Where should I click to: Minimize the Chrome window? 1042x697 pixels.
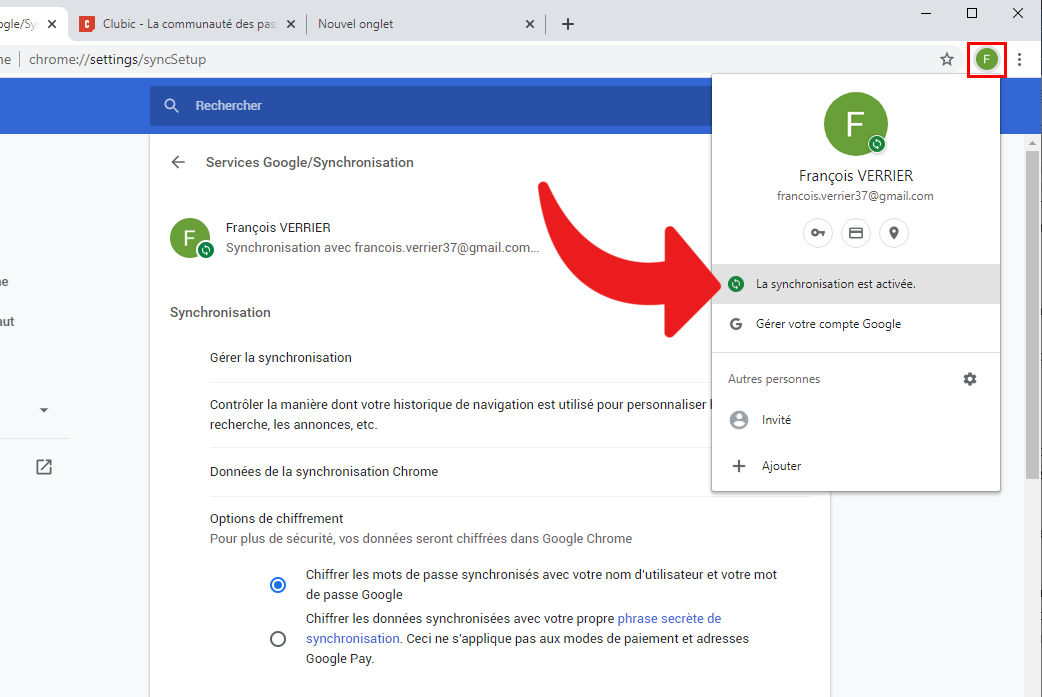[x=926, y=13]
